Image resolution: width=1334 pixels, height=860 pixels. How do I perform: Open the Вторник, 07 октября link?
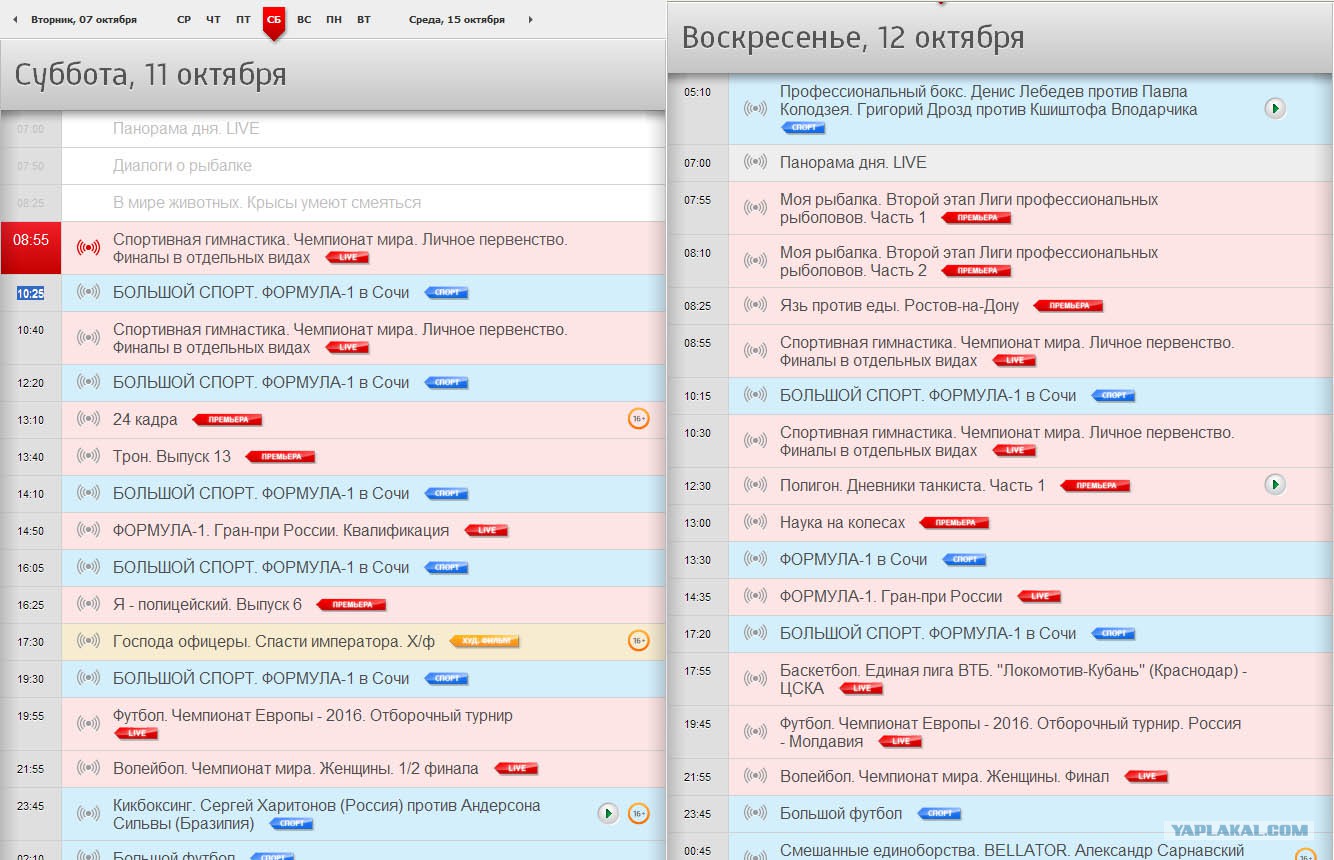[84, 20]
